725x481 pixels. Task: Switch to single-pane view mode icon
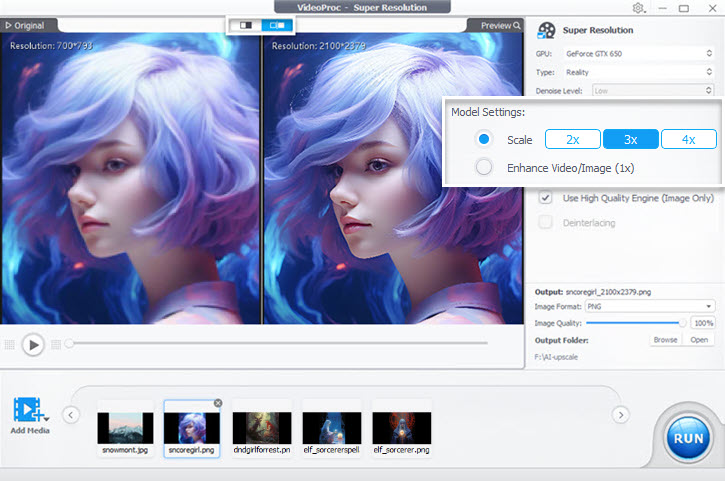pos(245,25)
